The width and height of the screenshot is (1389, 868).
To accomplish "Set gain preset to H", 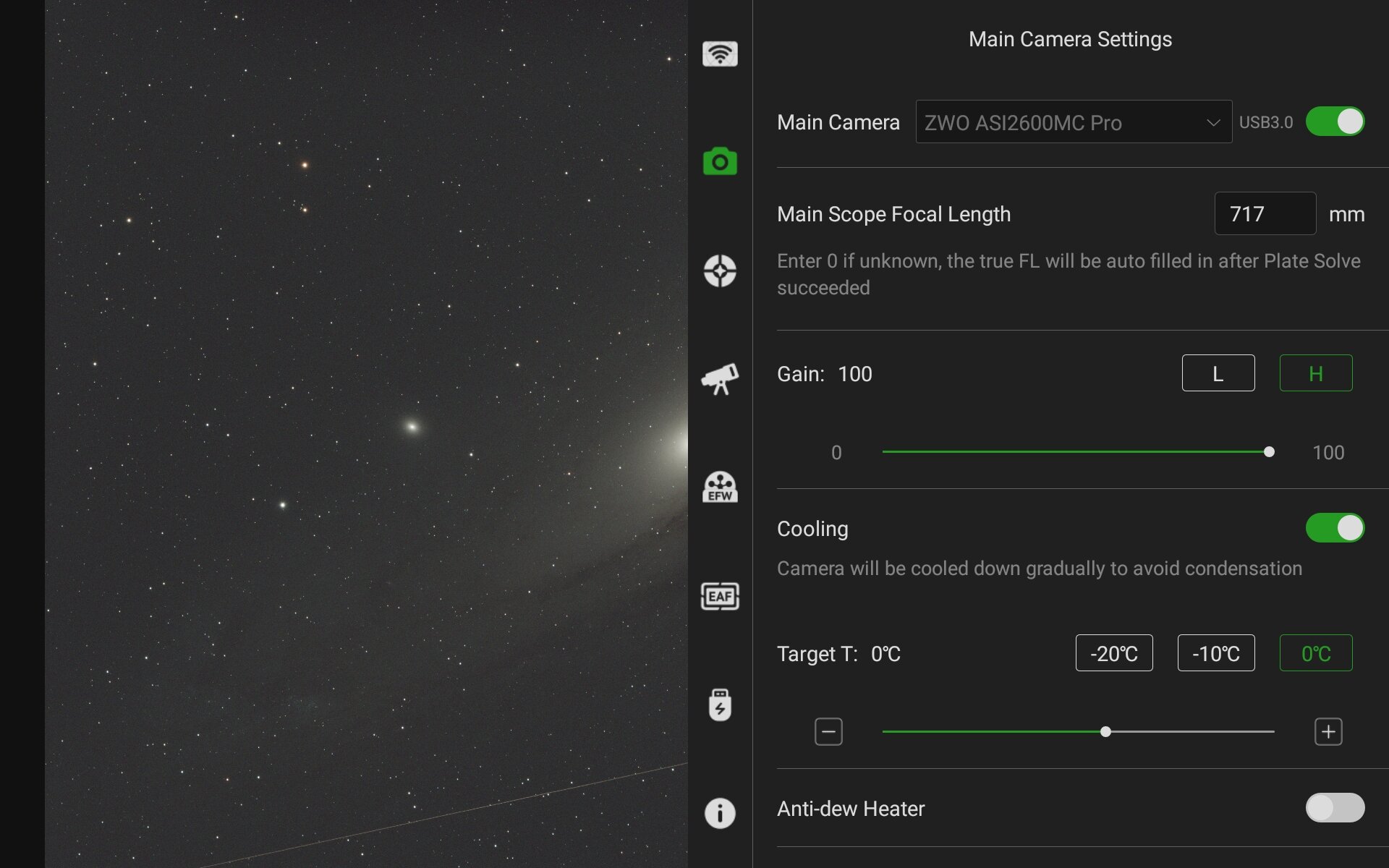I will [1315, 373].
